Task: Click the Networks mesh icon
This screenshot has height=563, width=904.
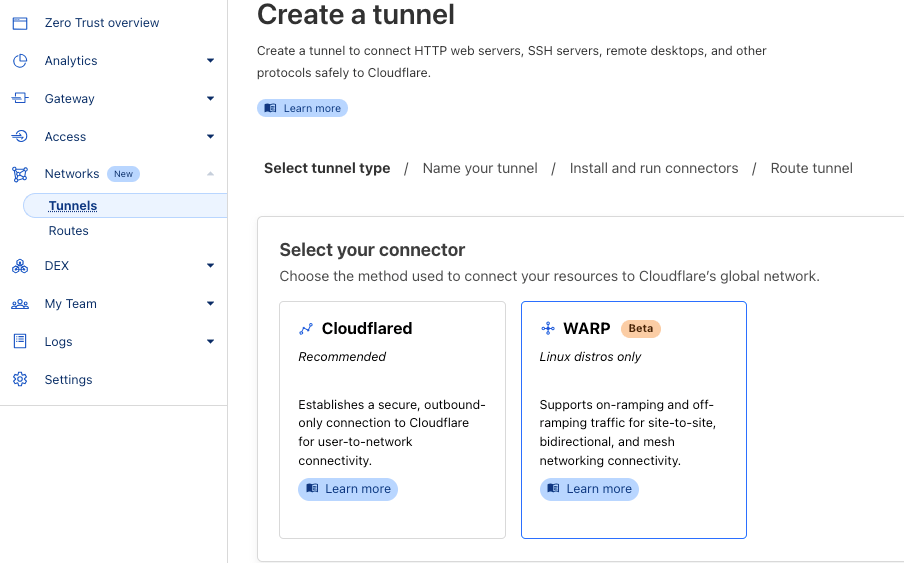Action: coord(20,174)
